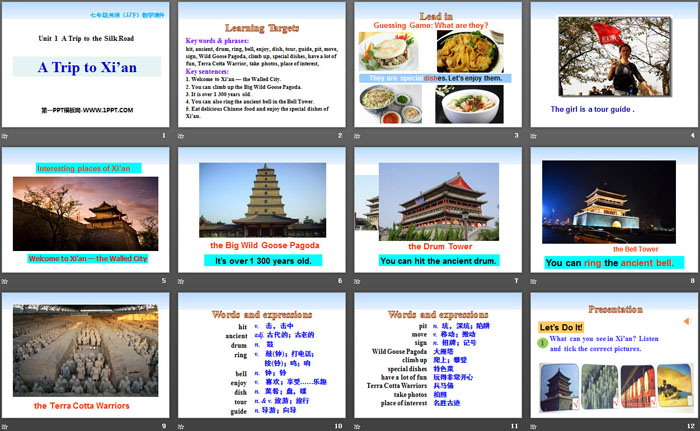The height and width of the screenshot is (431, 700).
Task: Click the "Let's Do It!" label
Action: [563, 327]
